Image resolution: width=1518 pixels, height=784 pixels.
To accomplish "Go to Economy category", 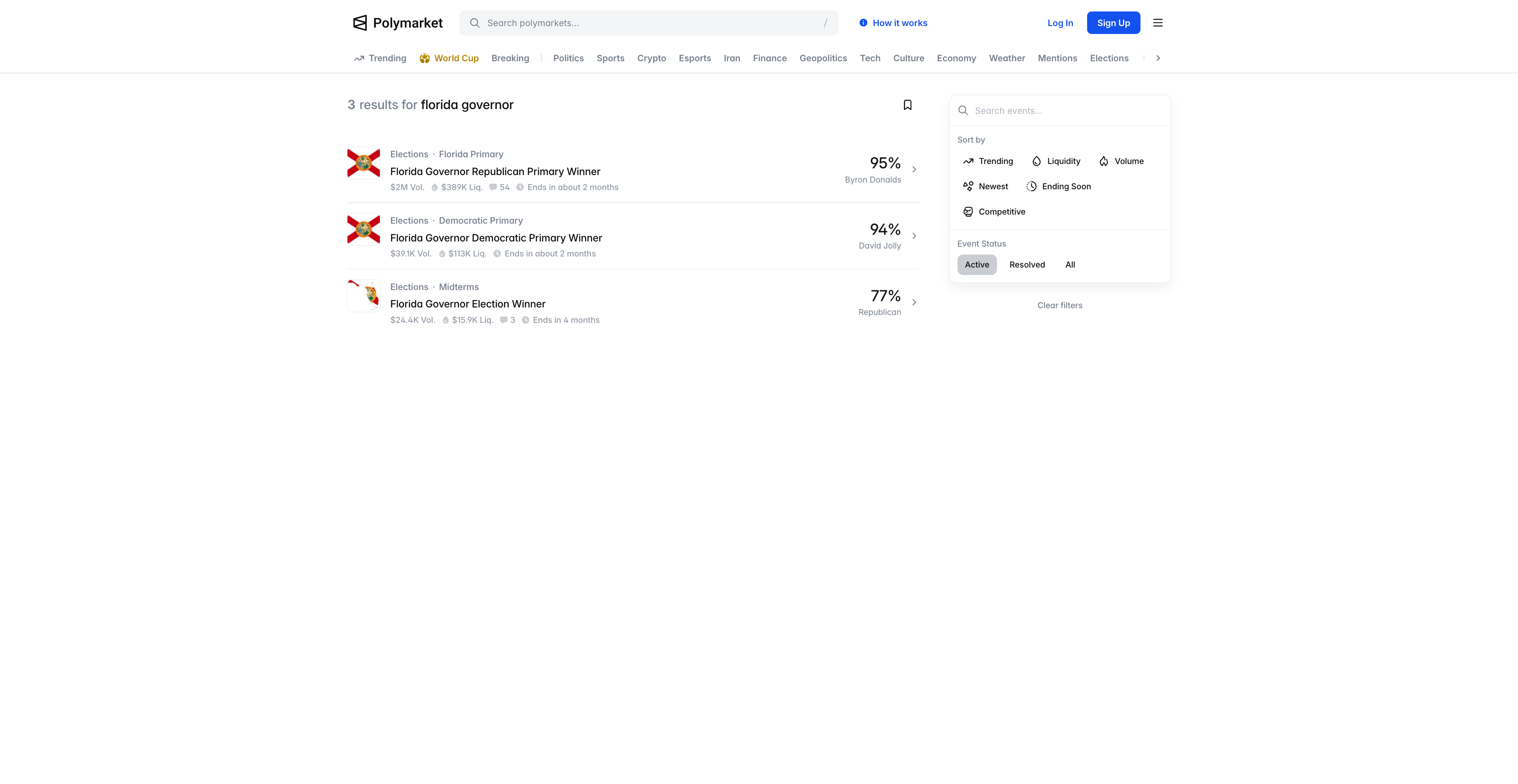I will coord(956,58).
